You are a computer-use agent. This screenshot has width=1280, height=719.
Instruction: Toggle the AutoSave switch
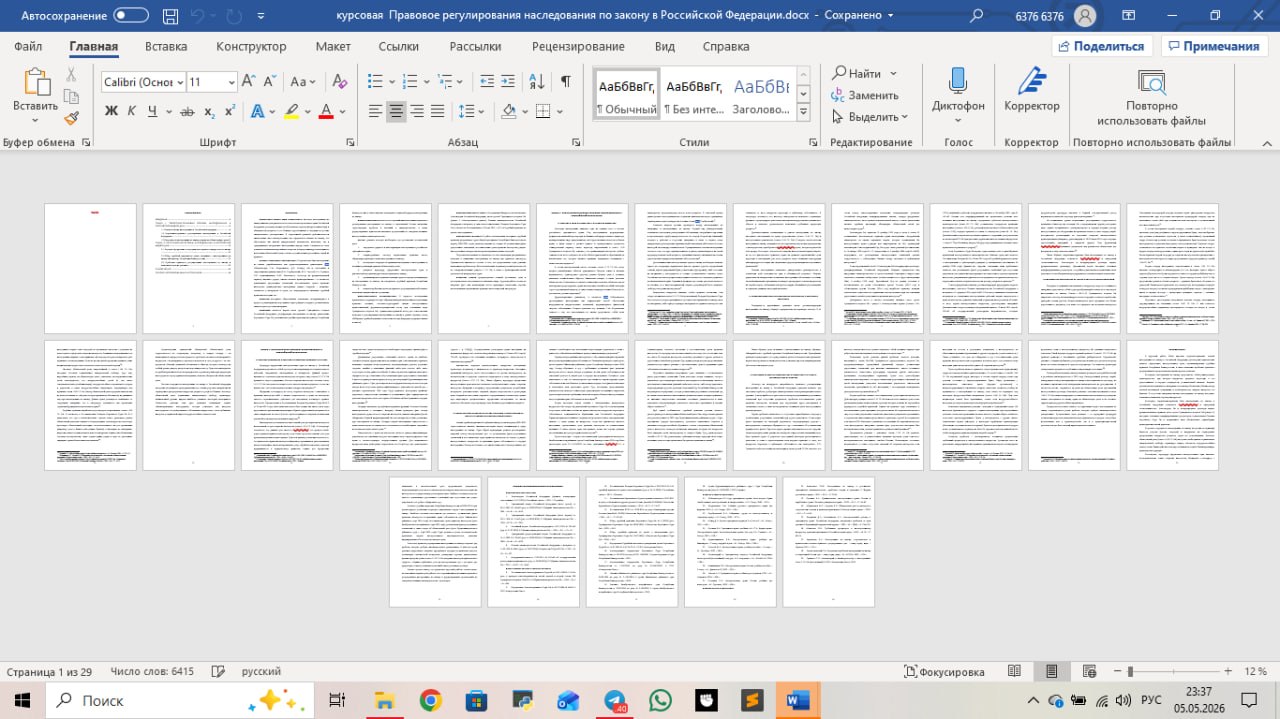(x=131, y=16)
